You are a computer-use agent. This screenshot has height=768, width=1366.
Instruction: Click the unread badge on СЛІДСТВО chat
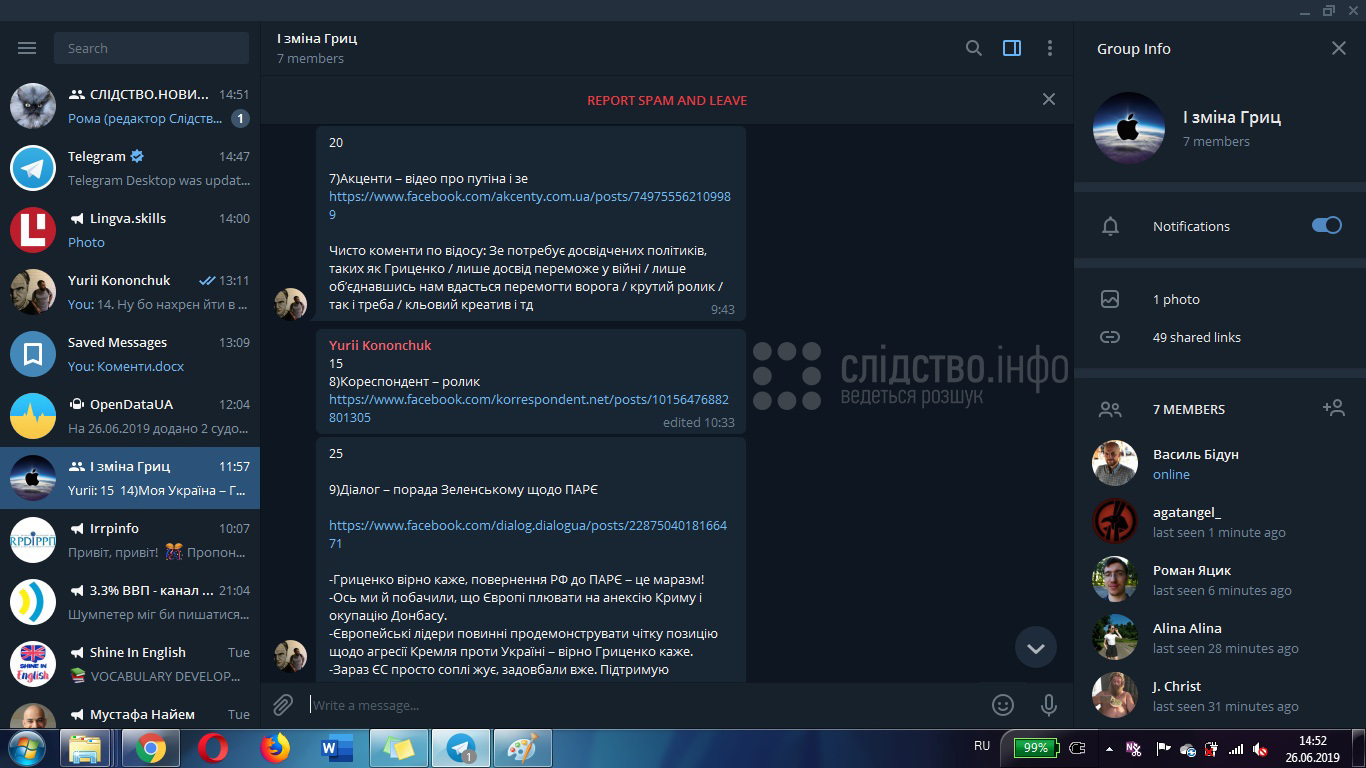tap(240, 119)
